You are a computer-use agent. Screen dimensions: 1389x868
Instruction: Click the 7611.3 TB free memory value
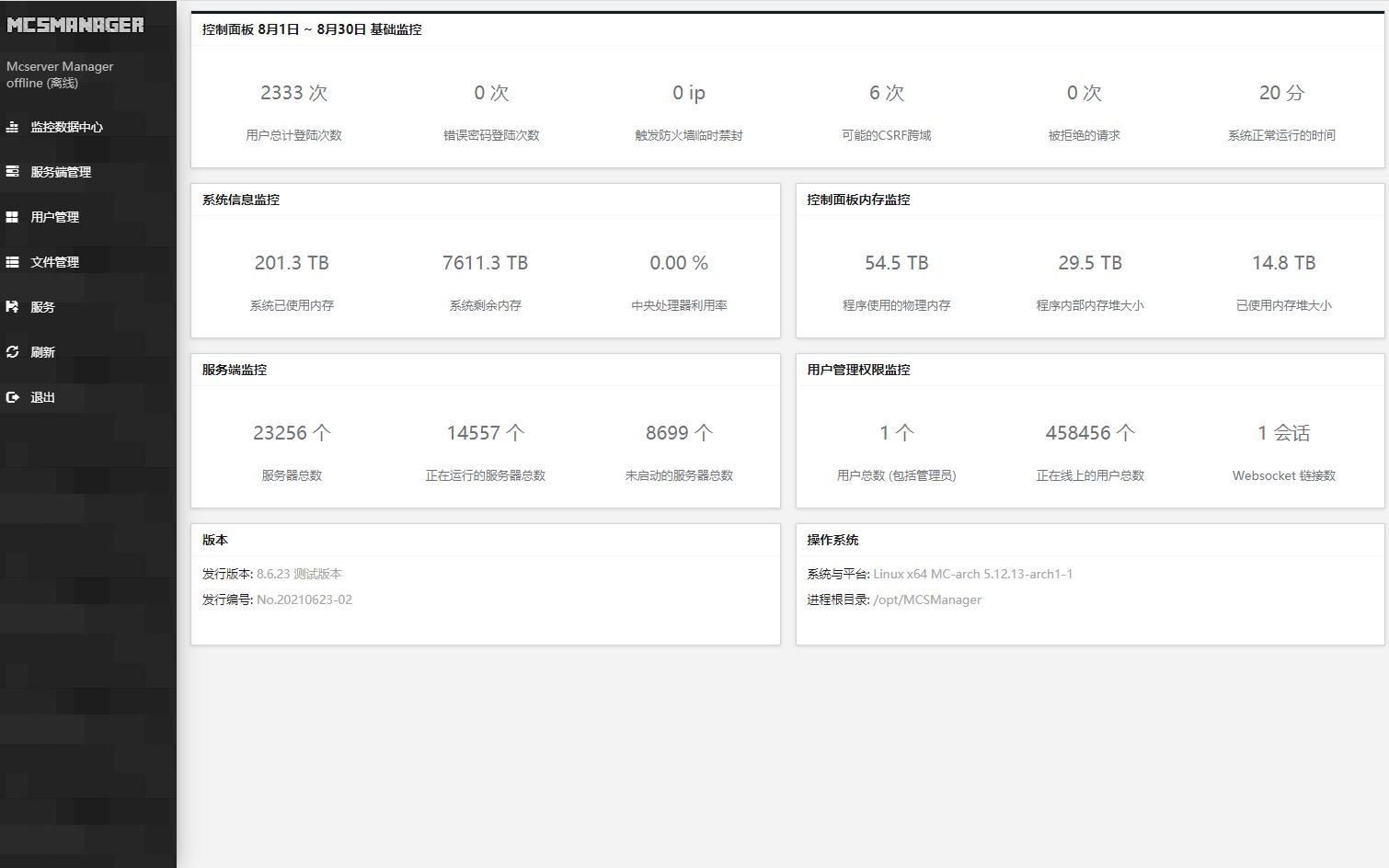pyautogui.click(x=485, y=263)
